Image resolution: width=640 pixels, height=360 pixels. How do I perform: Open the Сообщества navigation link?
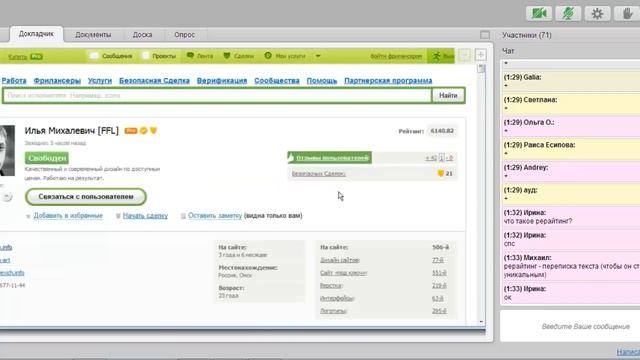[x=277, y=80]
